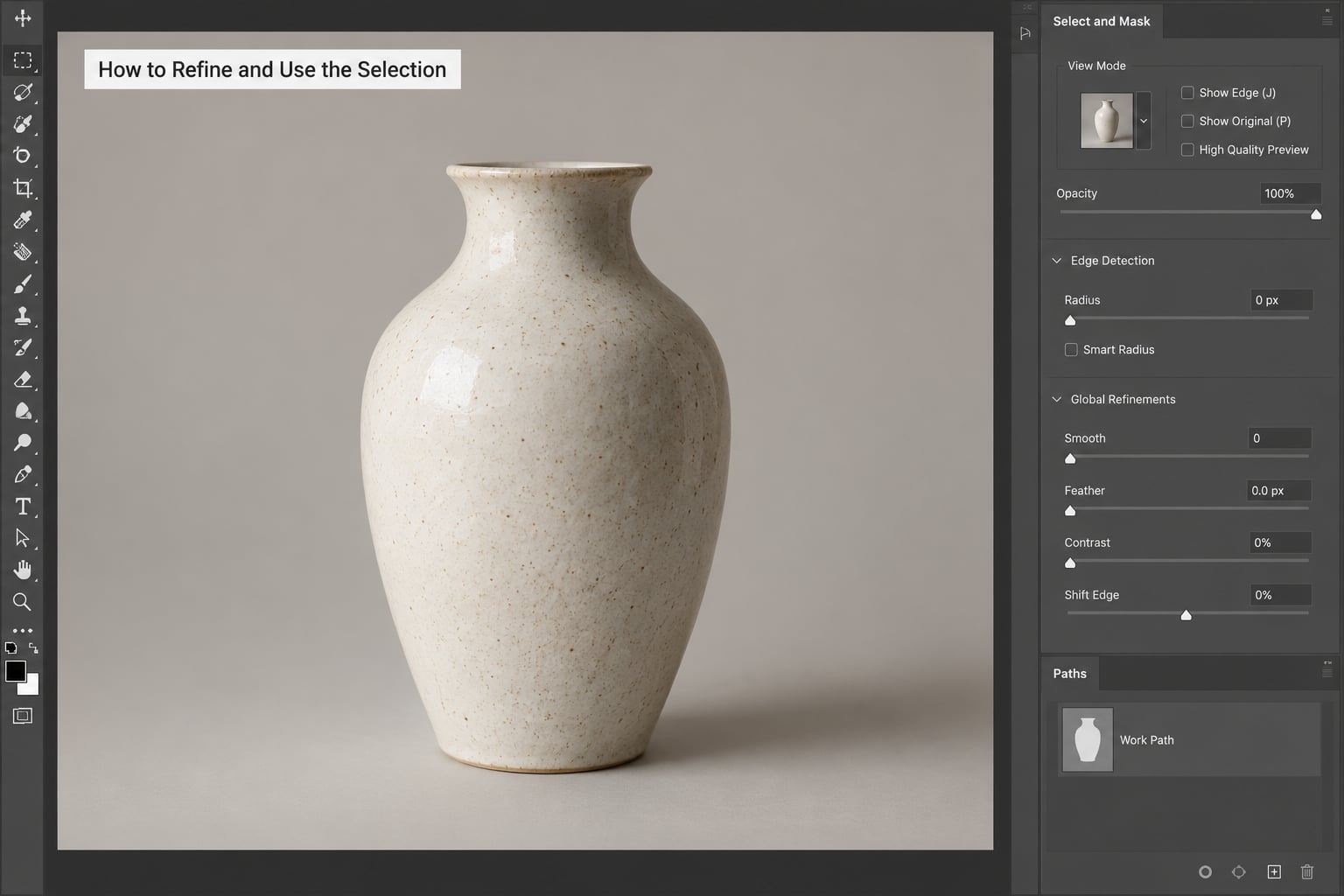
Task: Click the black foreground color swatch
Action: pyautogui.click(x=16, y=671)
